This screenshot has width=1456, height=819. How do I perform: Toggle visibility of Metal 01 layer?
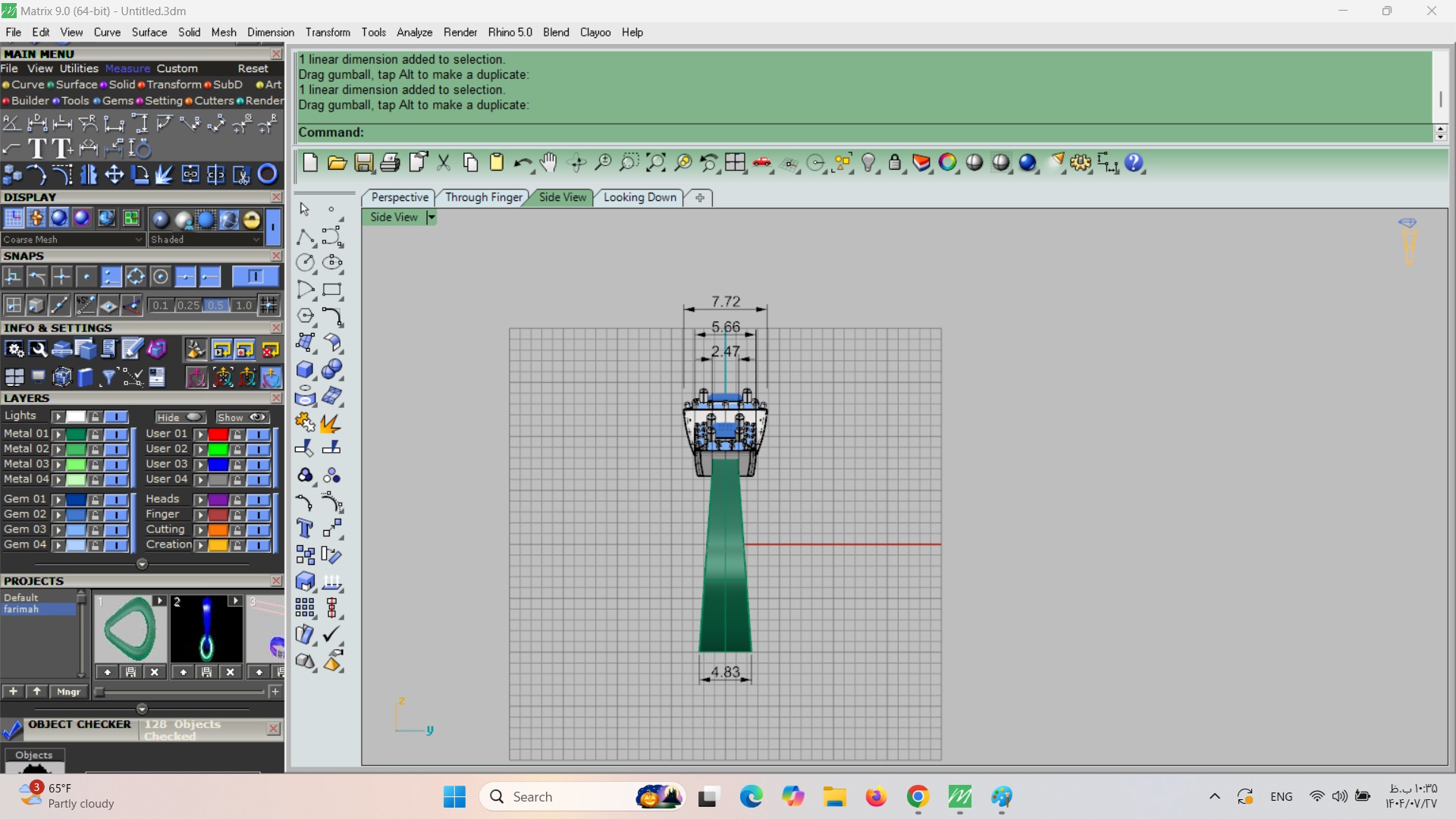[116, 434]
